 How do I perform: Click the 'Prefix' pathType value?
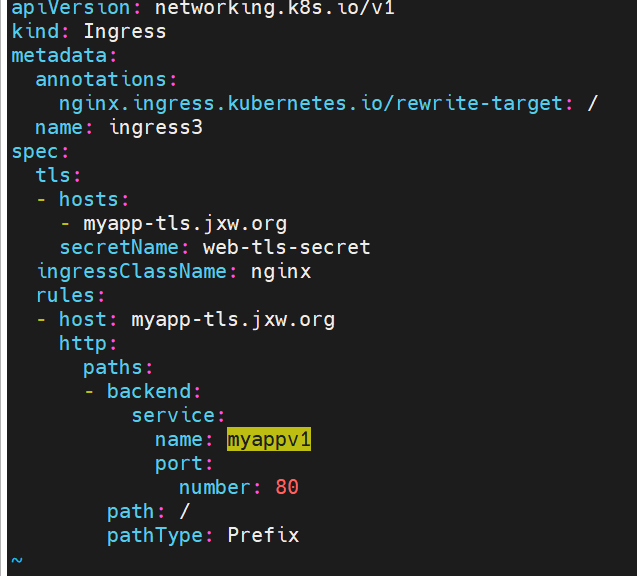(x=263, y=535)
